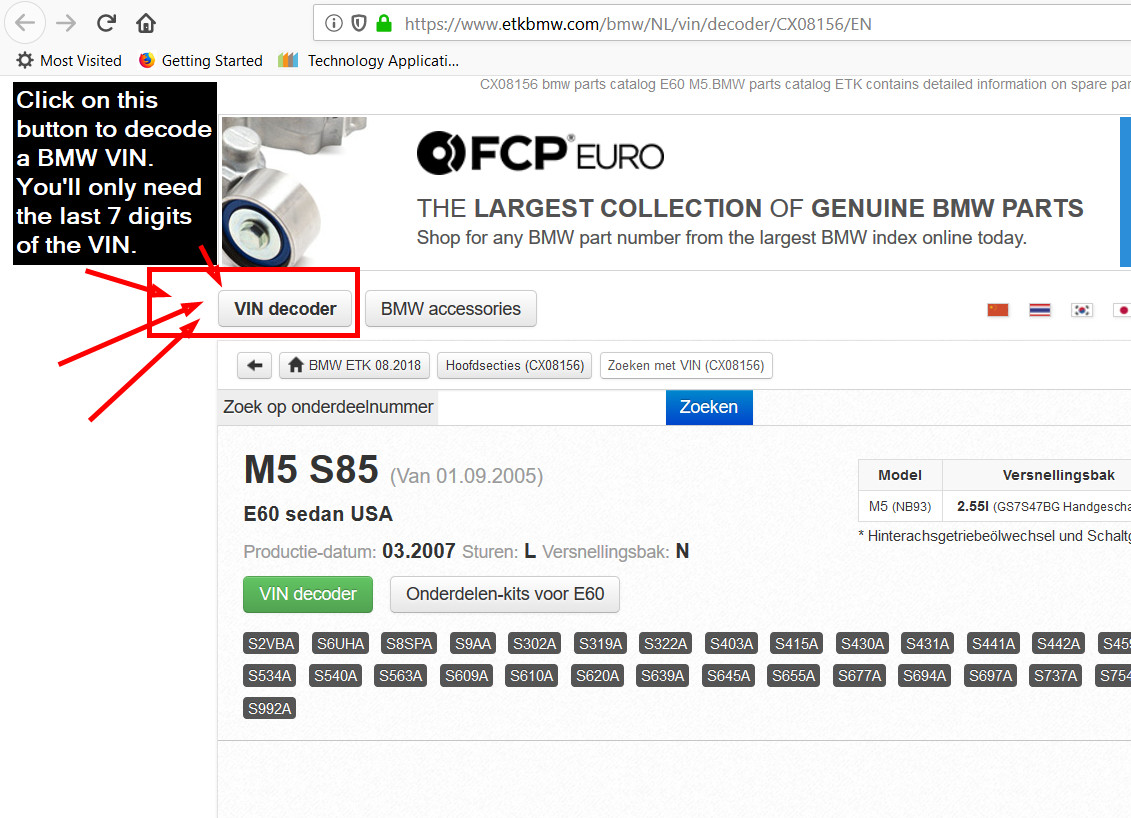Click the blue Zoeken search button

coord(709,408)
